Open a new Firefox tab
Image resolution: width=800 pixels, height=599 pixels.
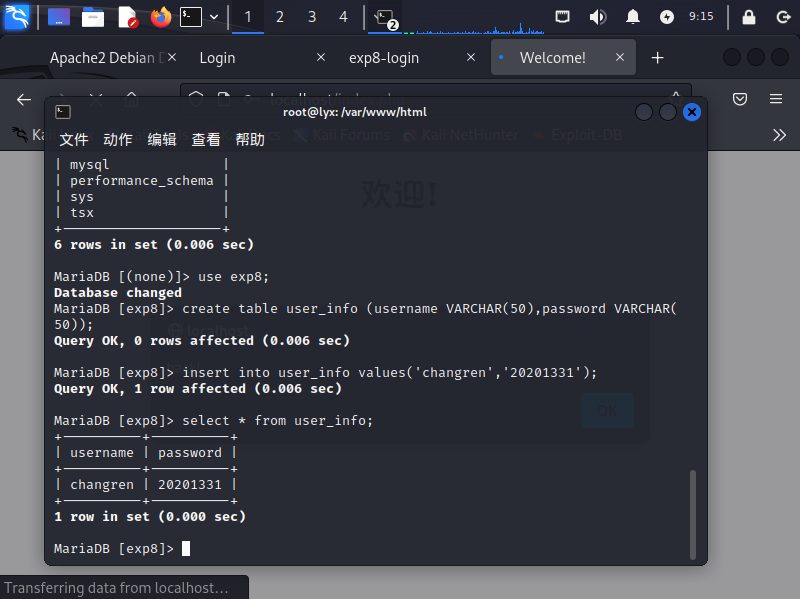[x=658, y=58]
